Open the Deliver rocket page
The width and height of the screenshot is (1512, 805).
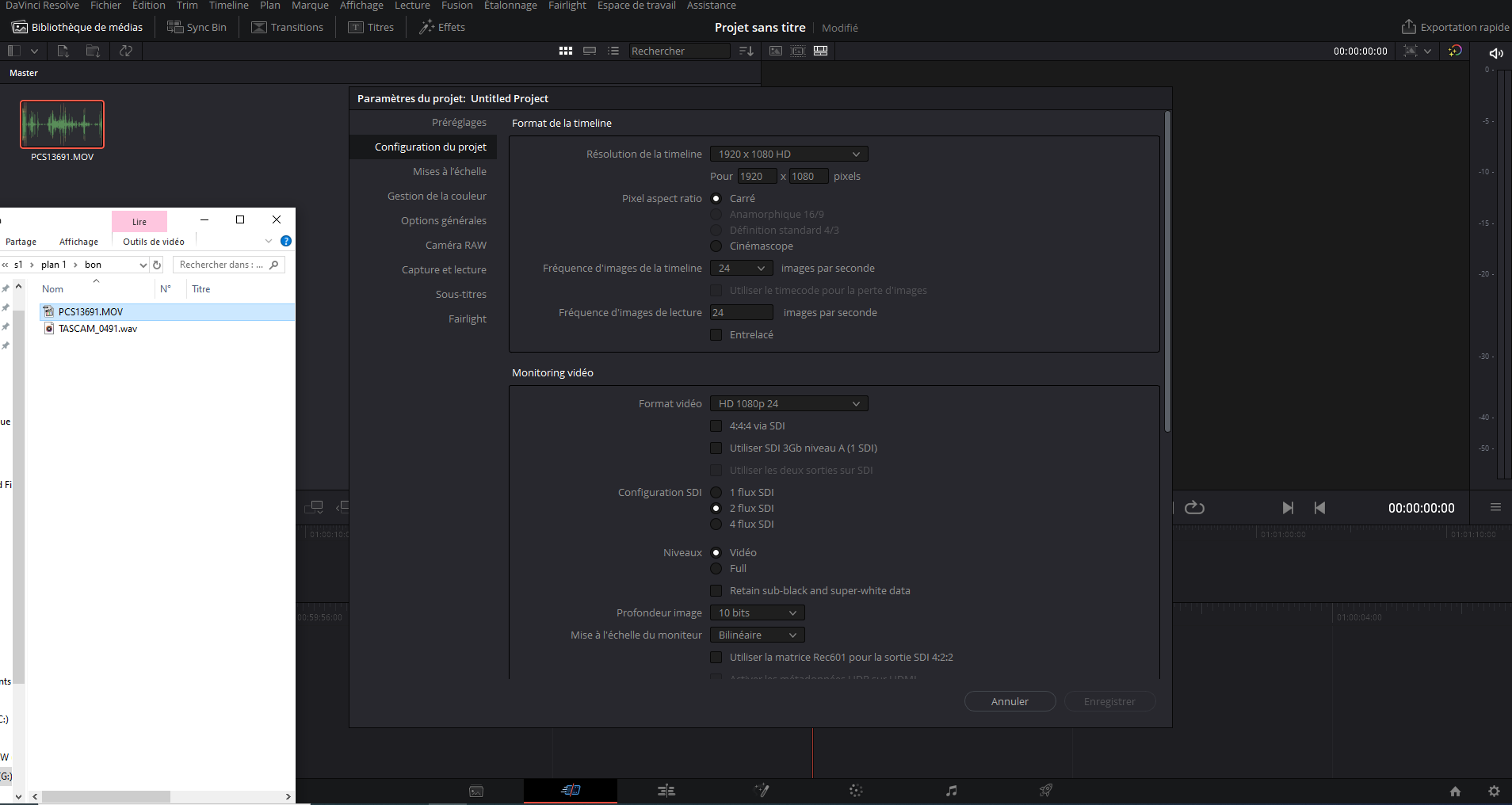point(1046,790)
